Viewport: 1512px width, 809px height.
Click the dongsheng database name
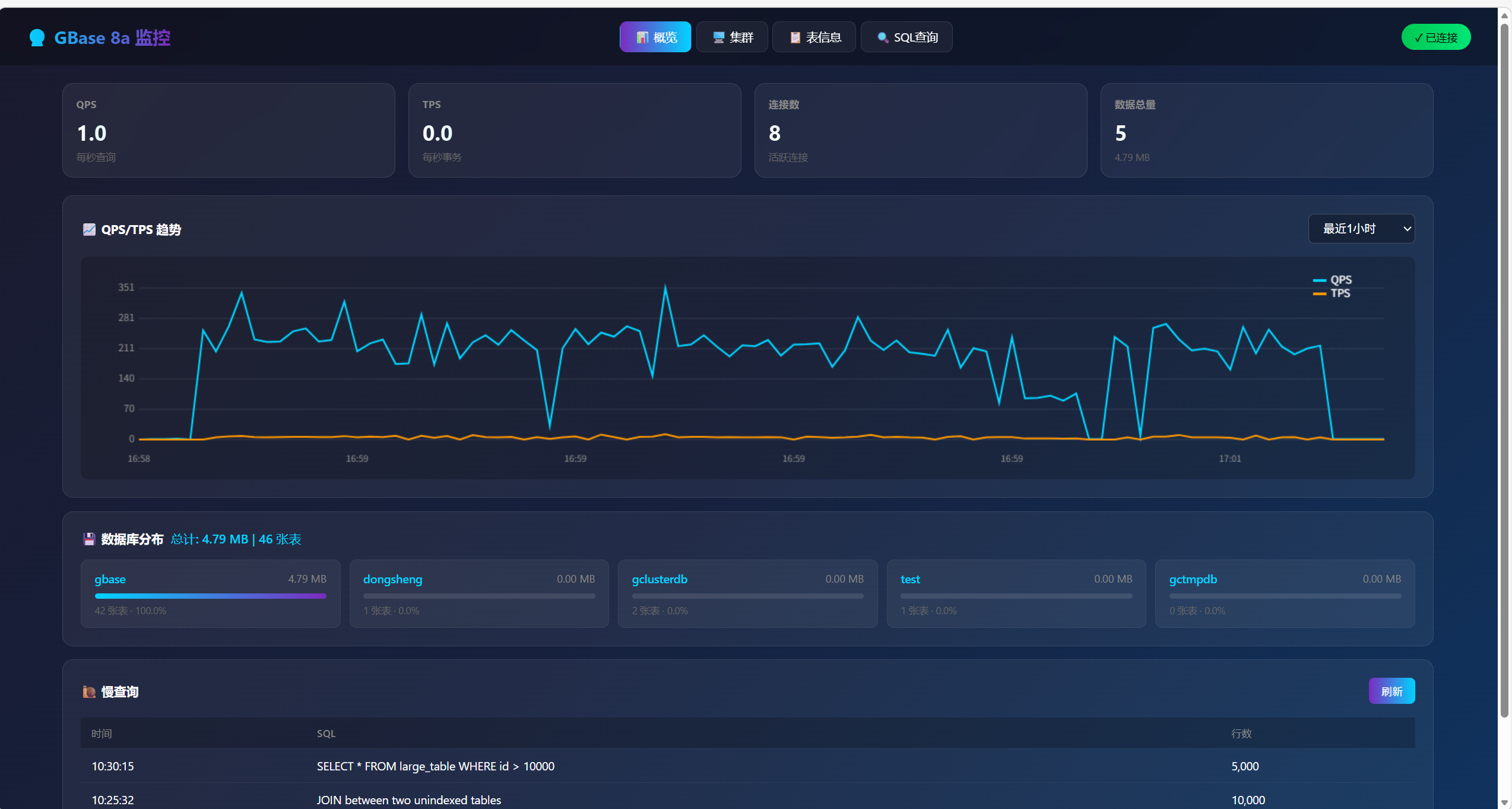click(392, 579)
